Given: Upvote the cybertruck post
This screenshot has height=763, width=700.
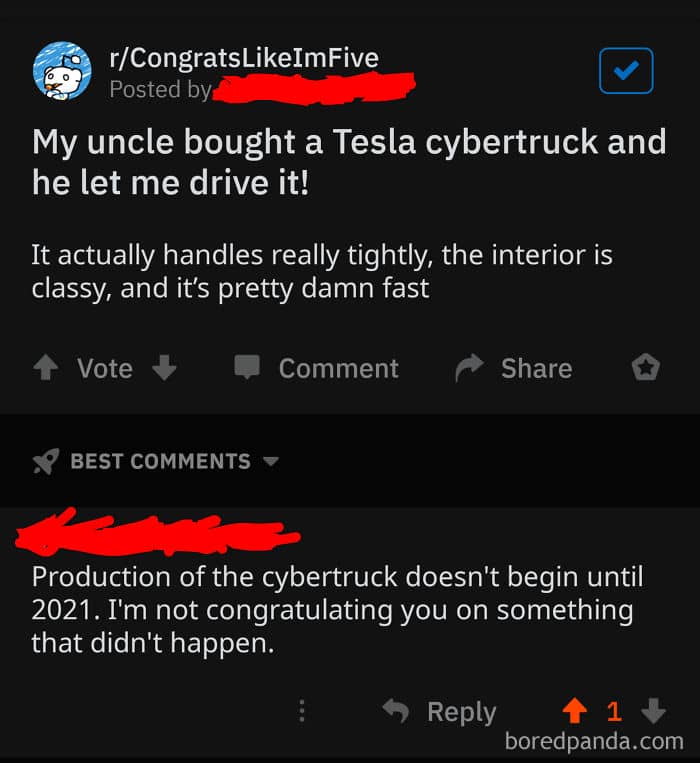Looking at the screenshot, I should pyautogui.click(x=45, y=369).
